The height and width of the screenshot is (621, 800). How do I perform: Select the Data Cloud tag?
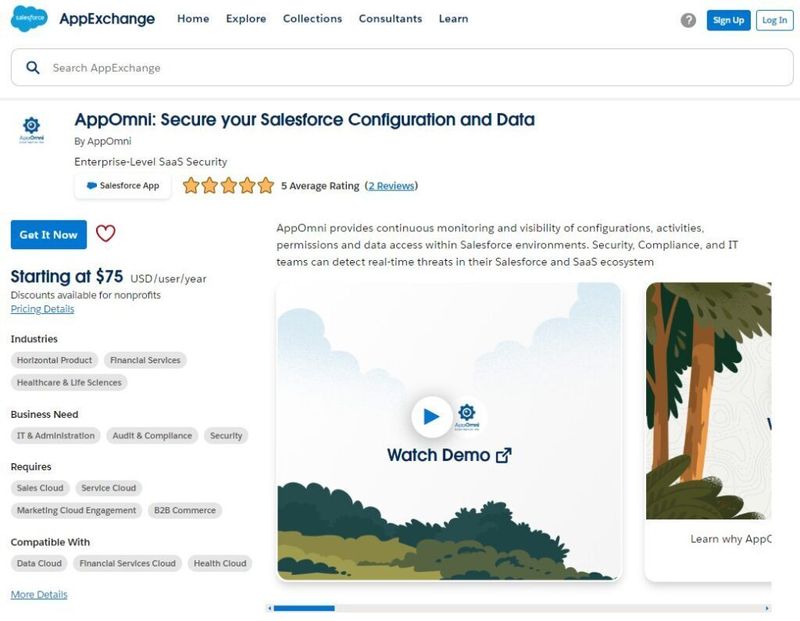39,563
